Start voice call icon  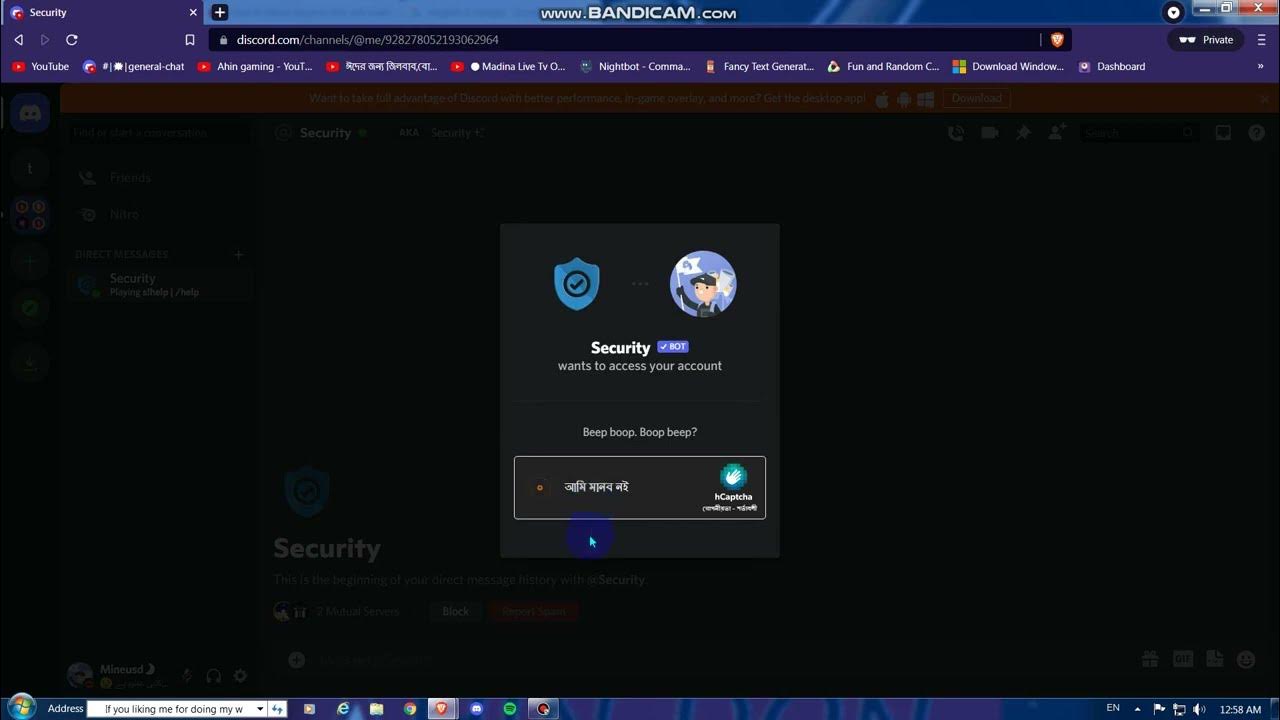click(x=956, y=133)
